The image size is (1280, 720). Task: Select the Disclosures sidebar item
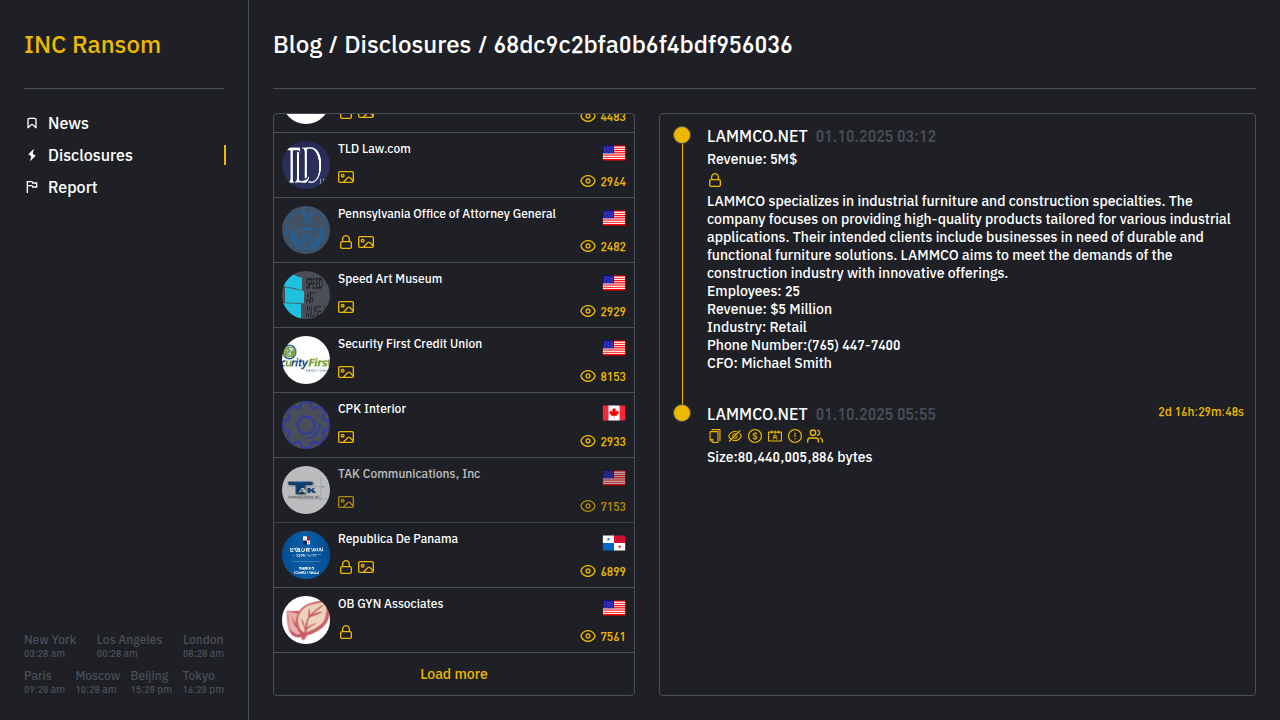pyautogui.click(x=90, y=155)
